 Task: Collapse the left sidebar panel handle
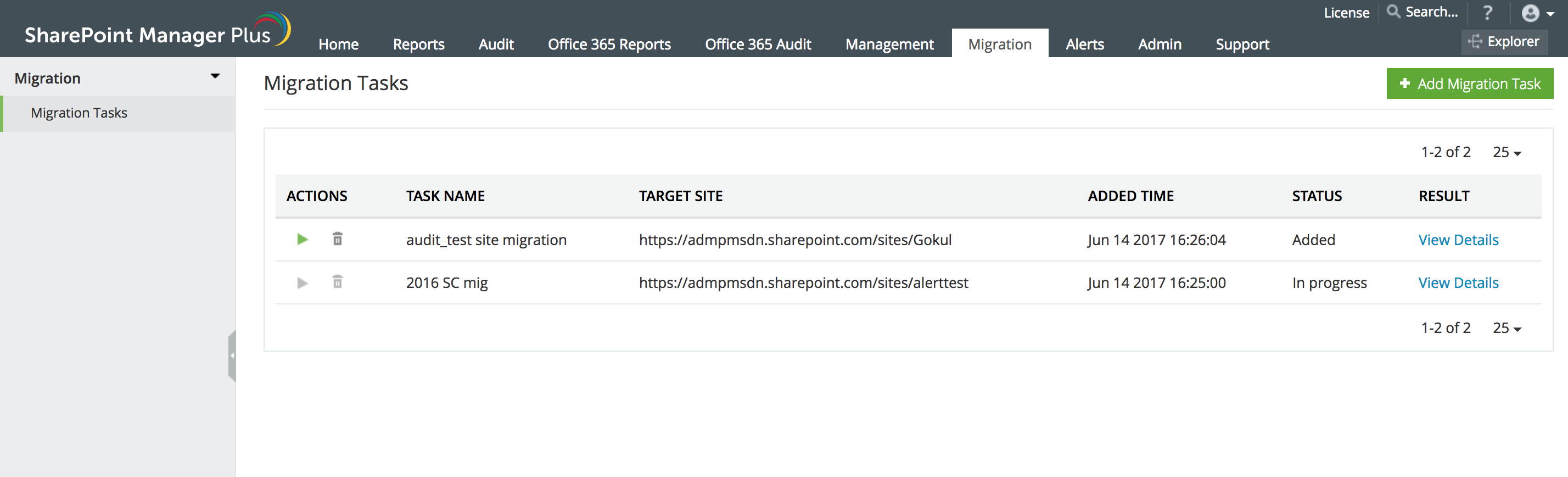(x=232, y=356)
